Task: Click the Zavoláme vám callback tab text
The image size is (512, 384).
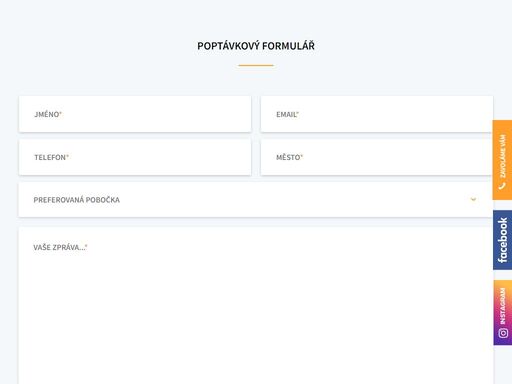Action: pyautogui.click(x=503, y=156)
